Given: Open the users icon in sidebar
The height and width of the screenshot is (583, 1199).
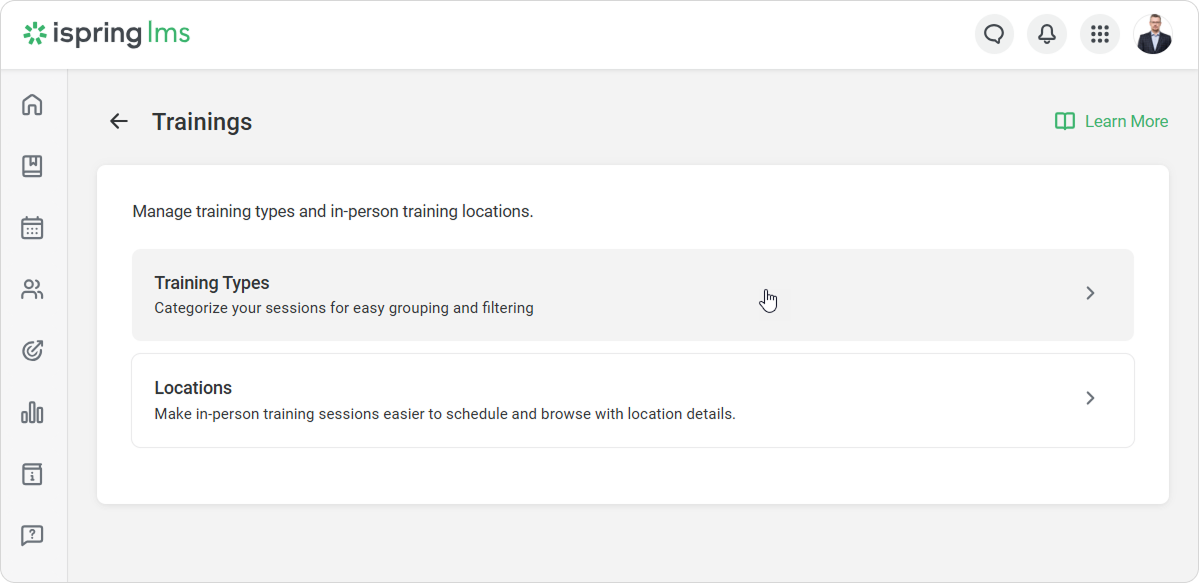Looking at the screenshot, I should tap(32, 290).
